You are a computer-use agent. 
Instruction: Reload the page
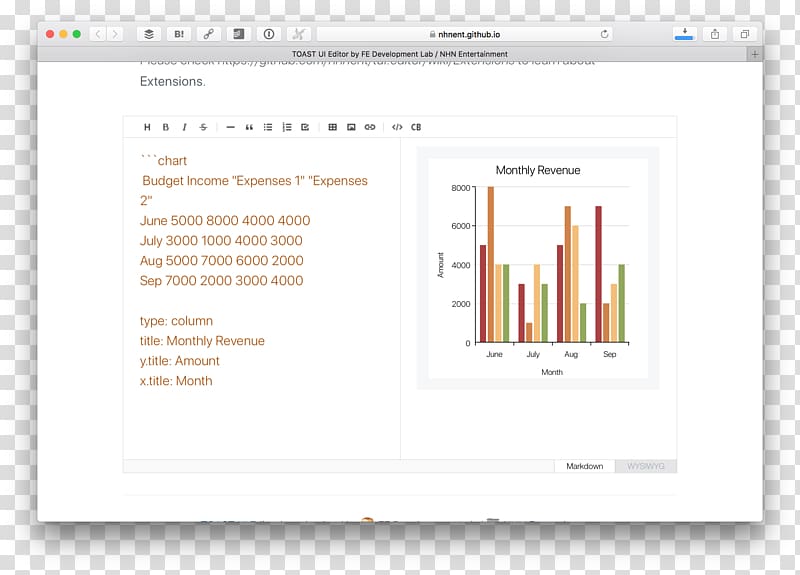(605, 34)
